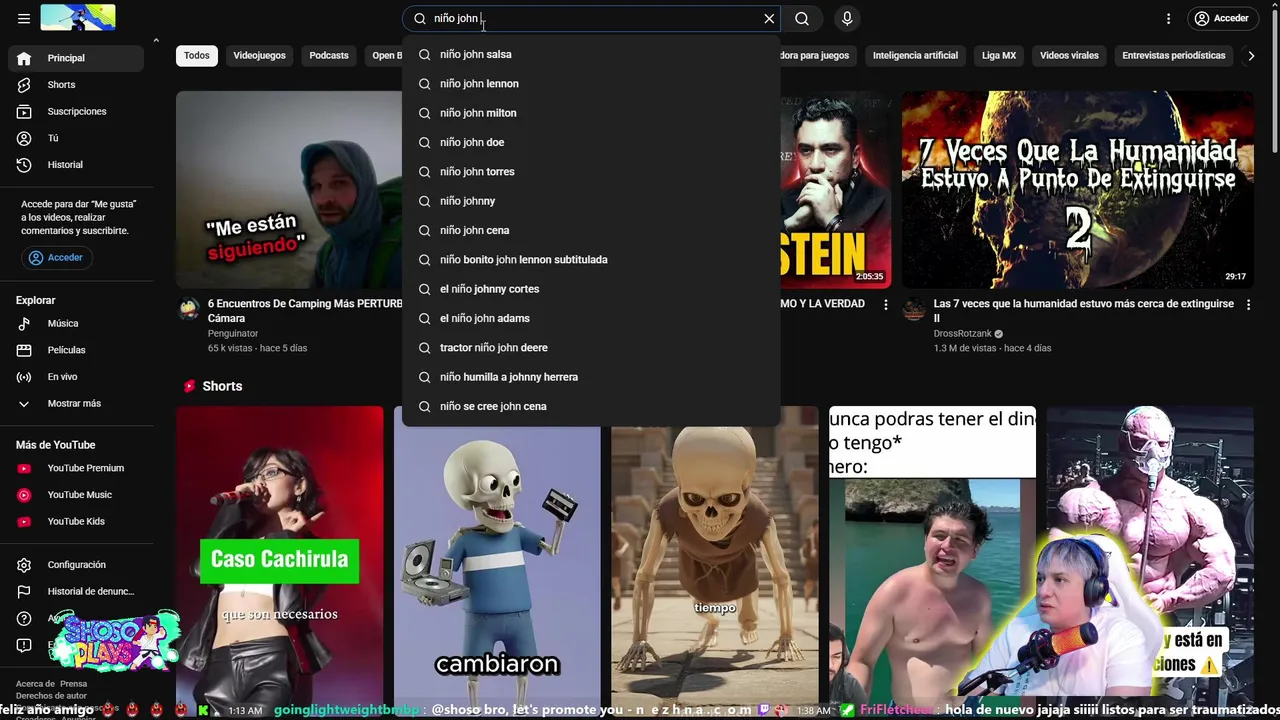Open the 7 Veces Que La Humanidad thumbnail
Image resolution: width=1280 pixels, height=720 pixels.
(x=1078, y=190)
